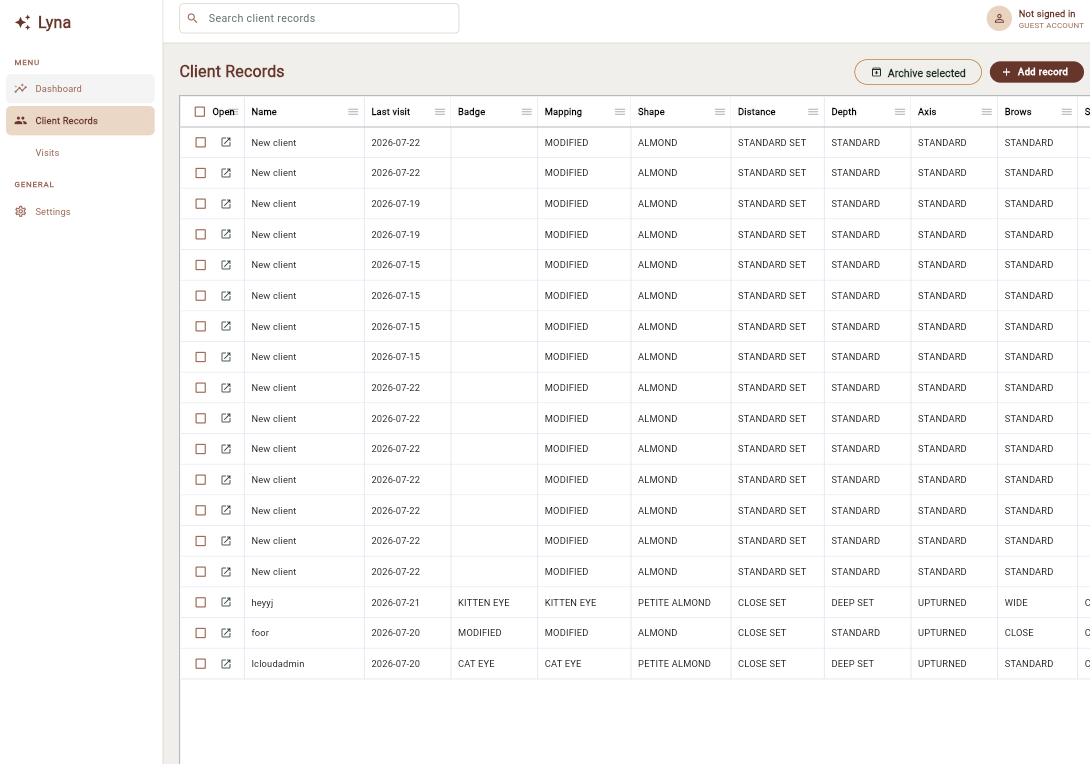Open the heyyj record via open icon

(226, 602)
